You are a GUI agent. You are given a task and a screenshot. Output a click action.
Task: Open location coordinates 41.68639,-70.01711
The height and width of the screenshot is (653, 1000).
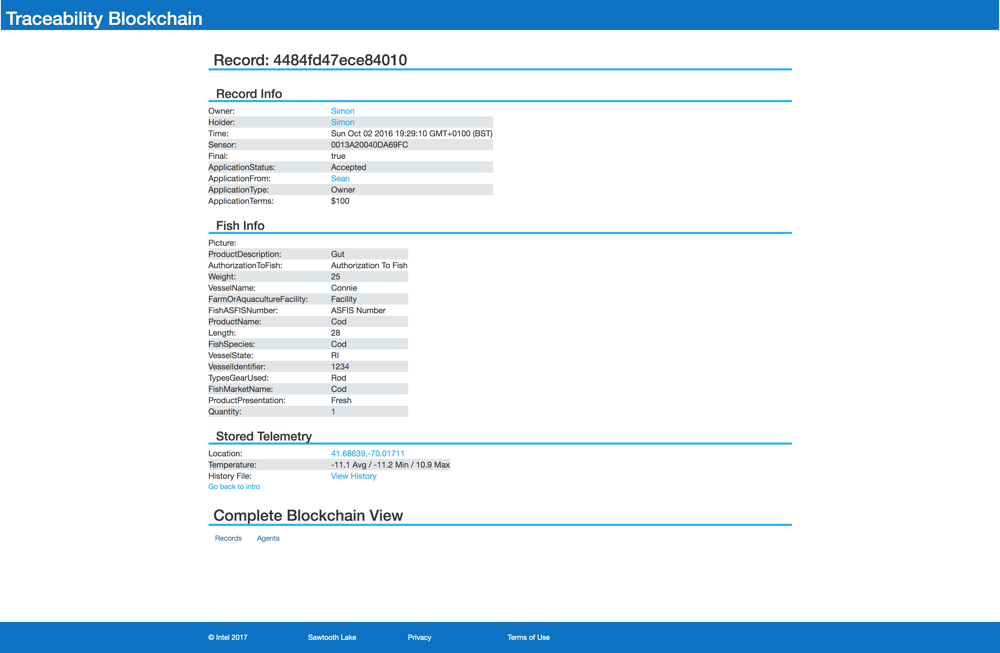tap(367, 453)
